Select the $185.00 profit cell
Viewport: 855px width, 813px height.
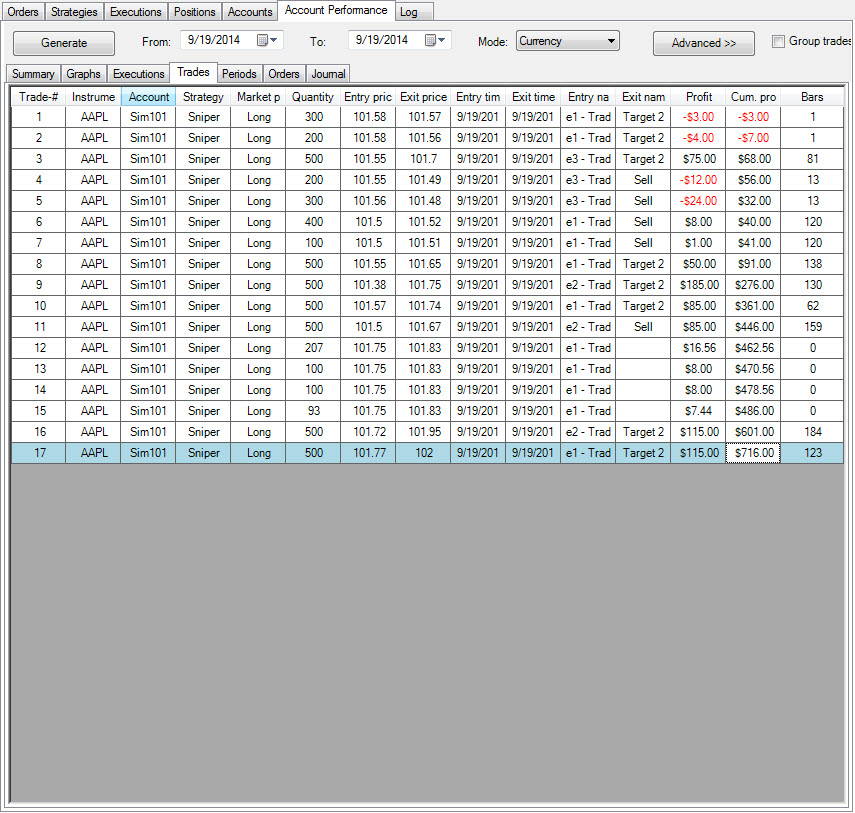(x=699, y=285)
